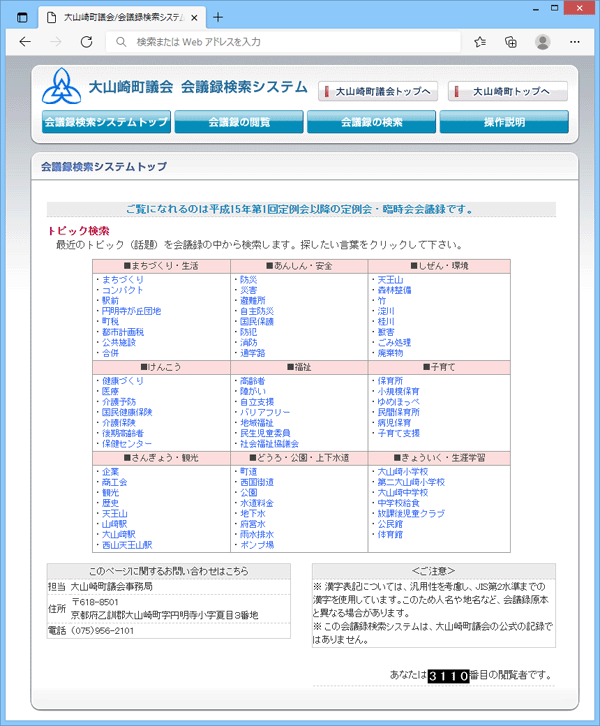Search topic バリアフリー
Image resolution: width=600 pixels, height=726 pixels.
tap(265, 412)
